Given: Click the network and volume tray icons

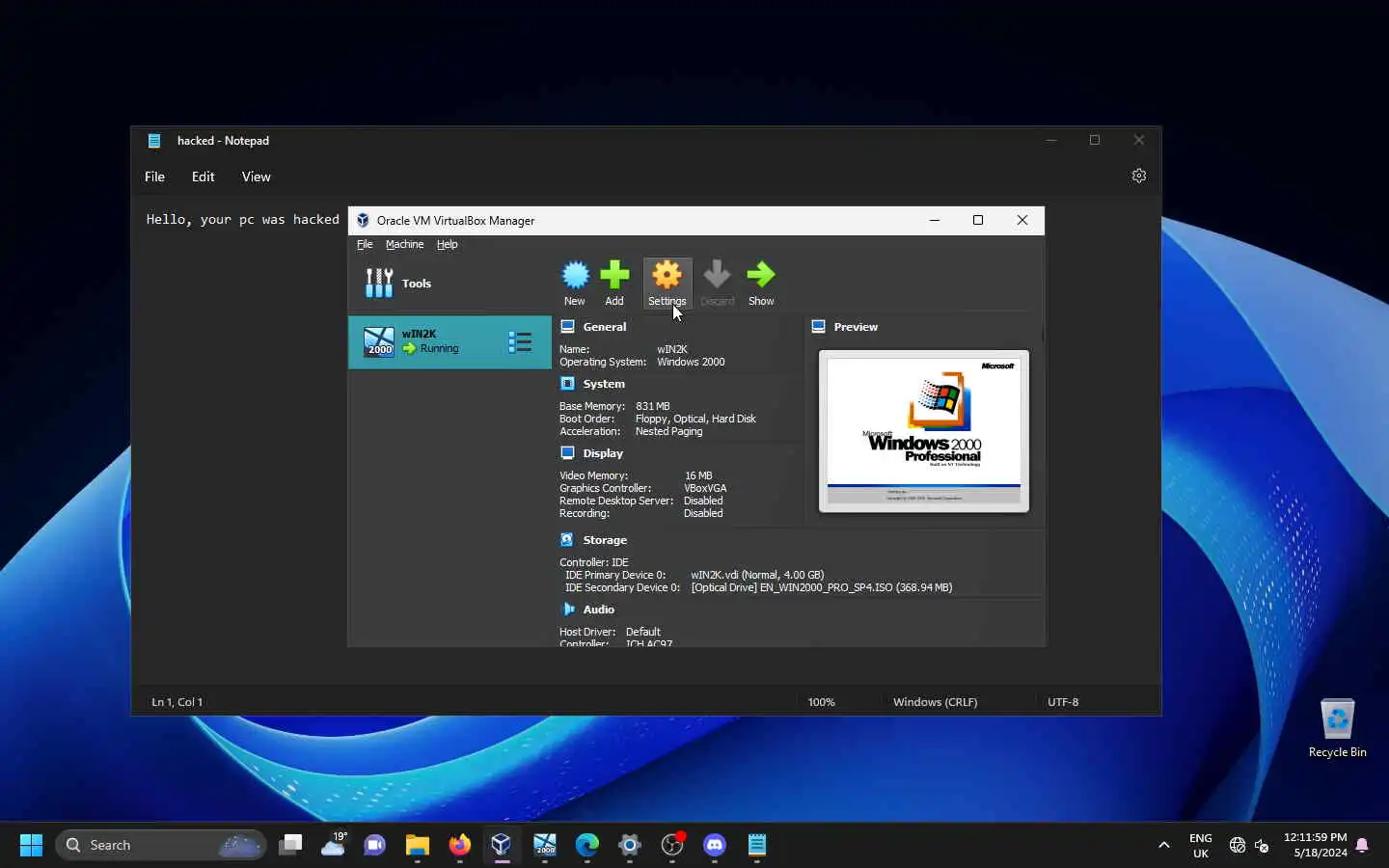Looking at the screenshot, I should click(x=1249, y=845).
